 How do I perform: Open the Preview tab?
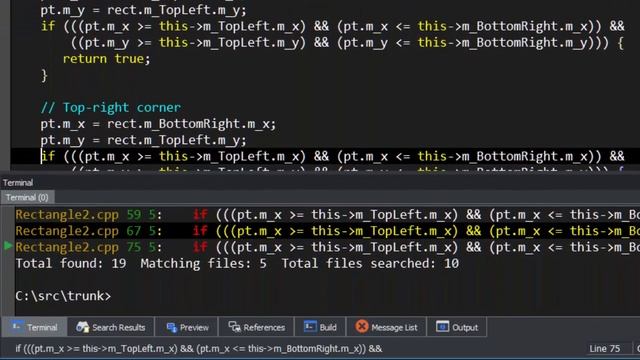[x=187, y=327]
